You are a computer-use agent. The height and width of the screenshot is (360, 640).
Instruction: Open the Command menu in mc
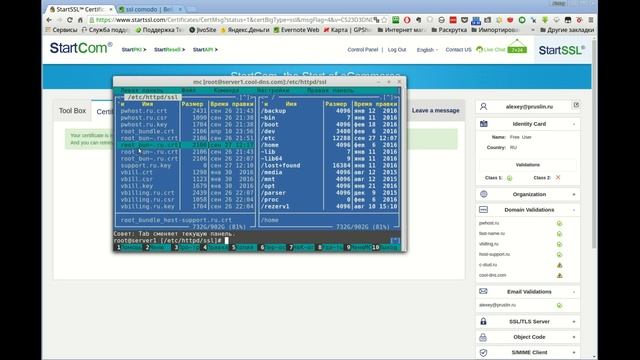(x=226, y=90)
